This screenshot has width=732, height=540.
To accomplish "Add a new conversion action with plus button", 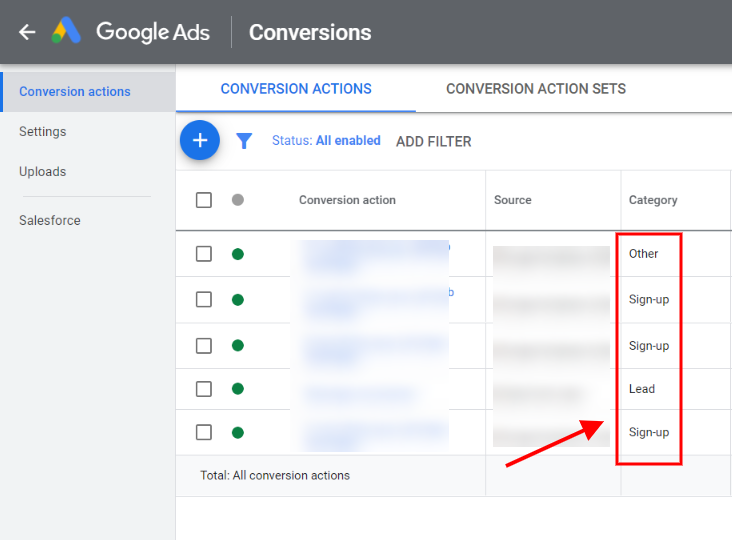I will point(200,140).
